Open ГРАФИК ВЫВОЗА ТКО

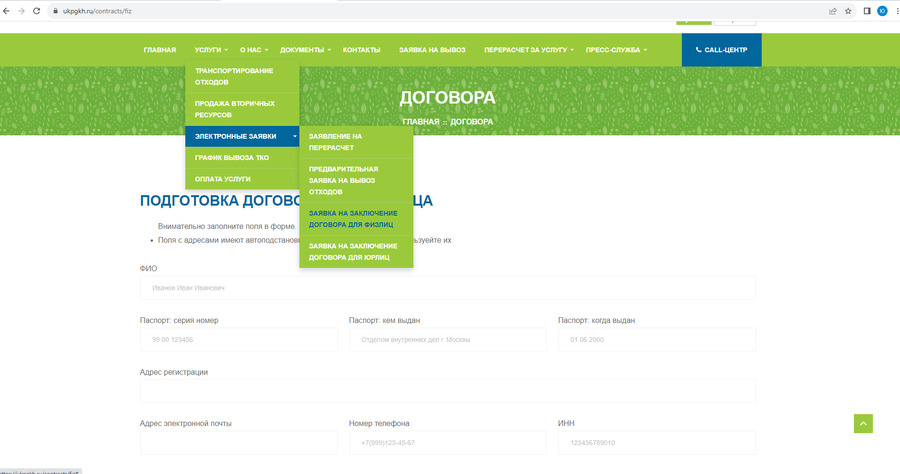pos(242,158)
